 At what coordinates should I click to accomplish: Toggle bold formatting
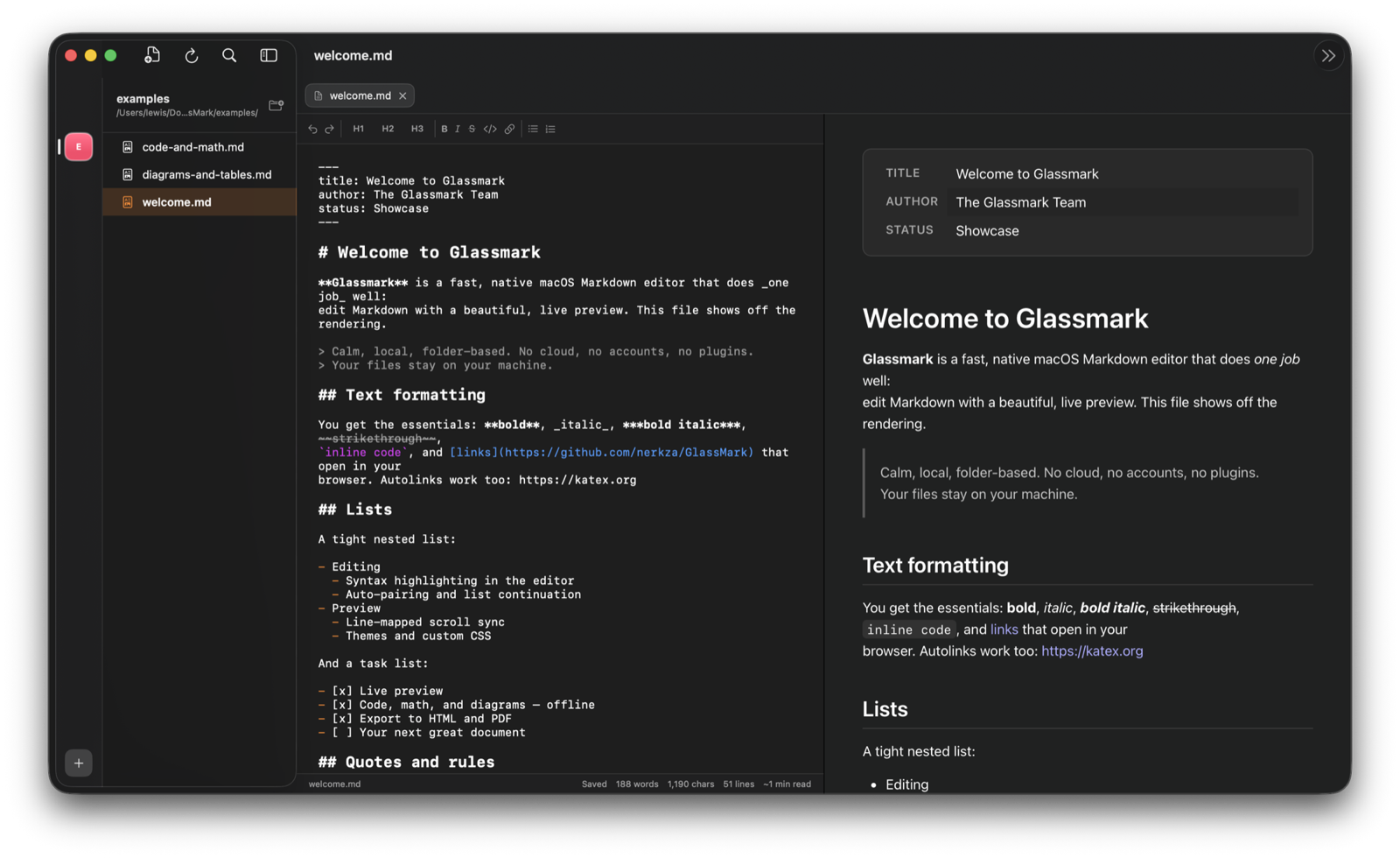coord(444,129)
